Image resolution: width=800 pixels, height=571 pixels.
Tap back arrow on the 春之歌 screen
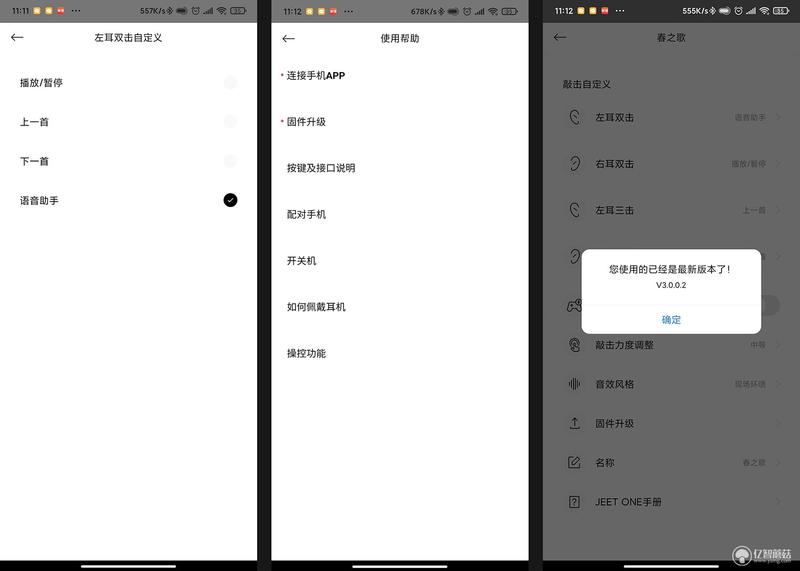pos(560,37)
